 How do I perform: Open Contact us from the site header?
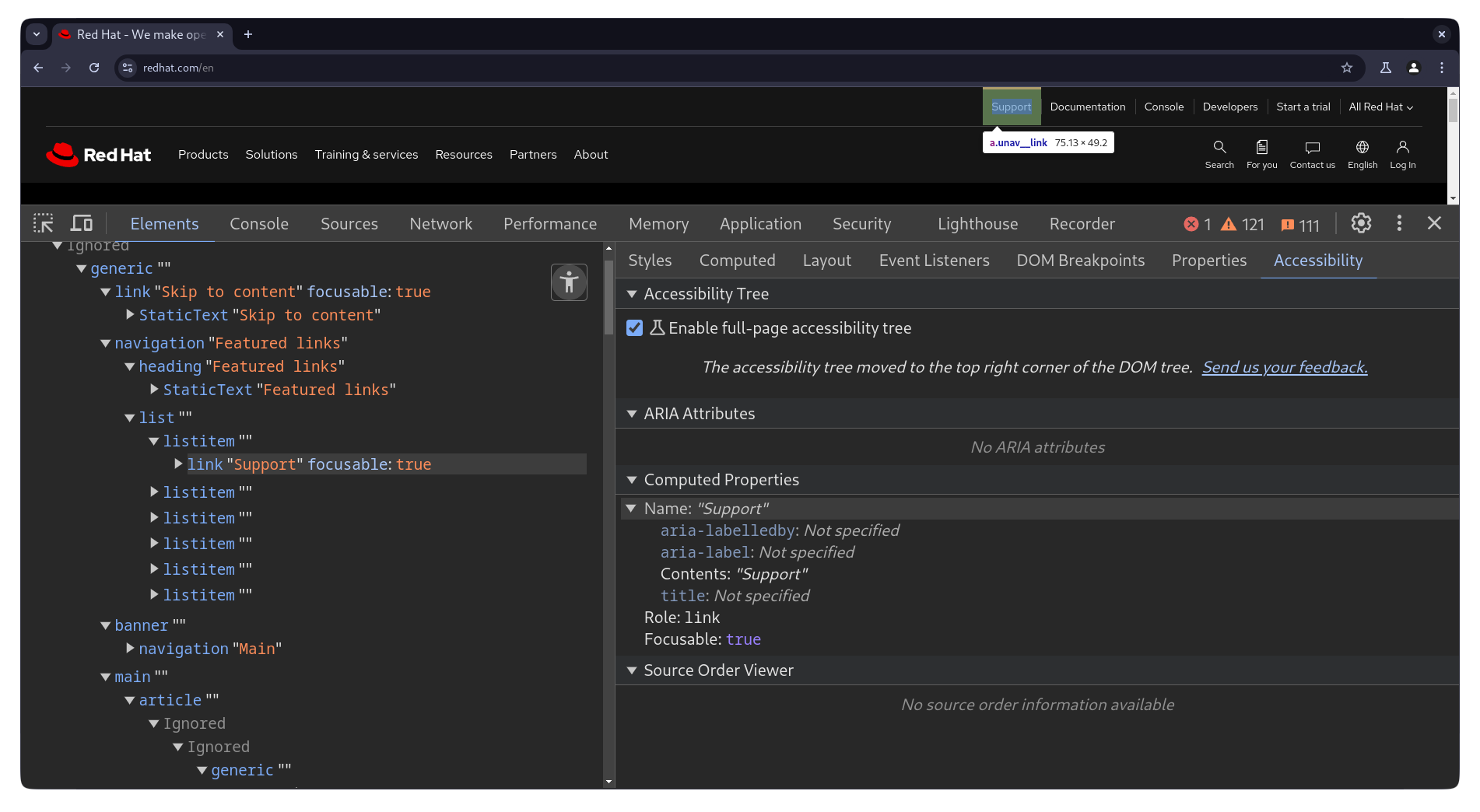tap(1312, 153)
